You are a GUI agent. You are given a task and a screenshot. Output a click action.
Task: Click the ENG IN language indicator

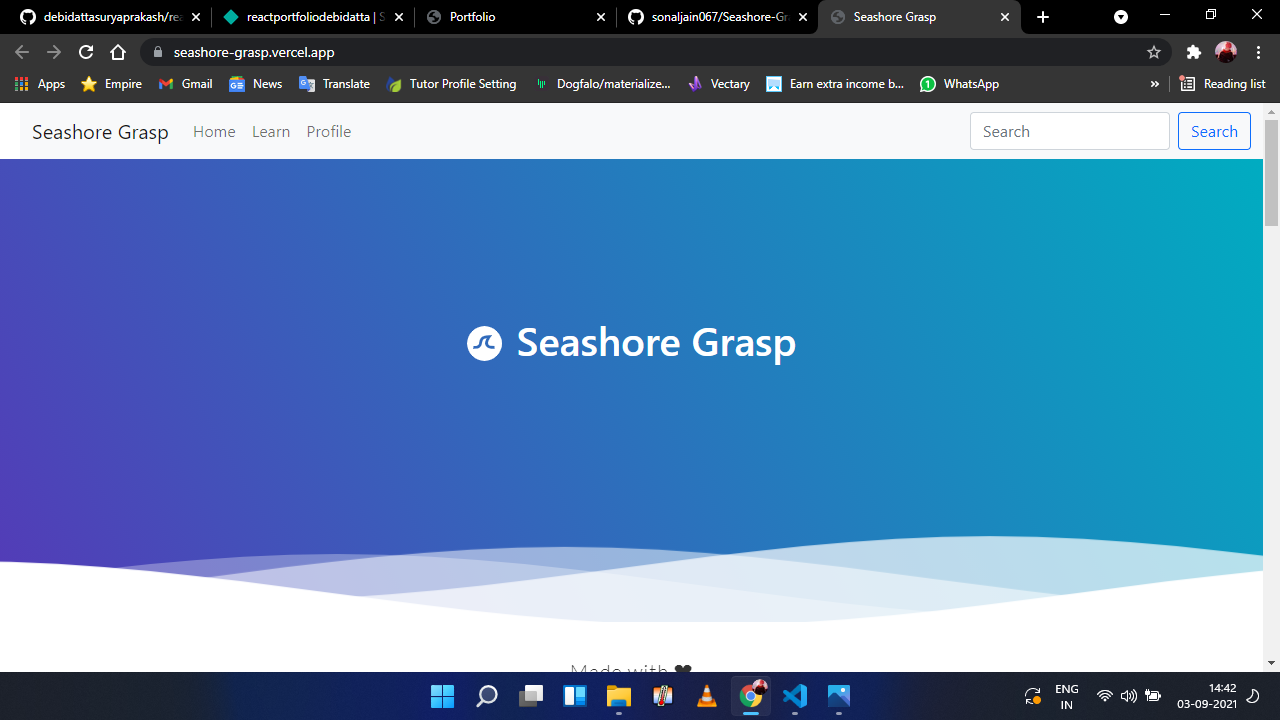click(x=1067, y=697)
